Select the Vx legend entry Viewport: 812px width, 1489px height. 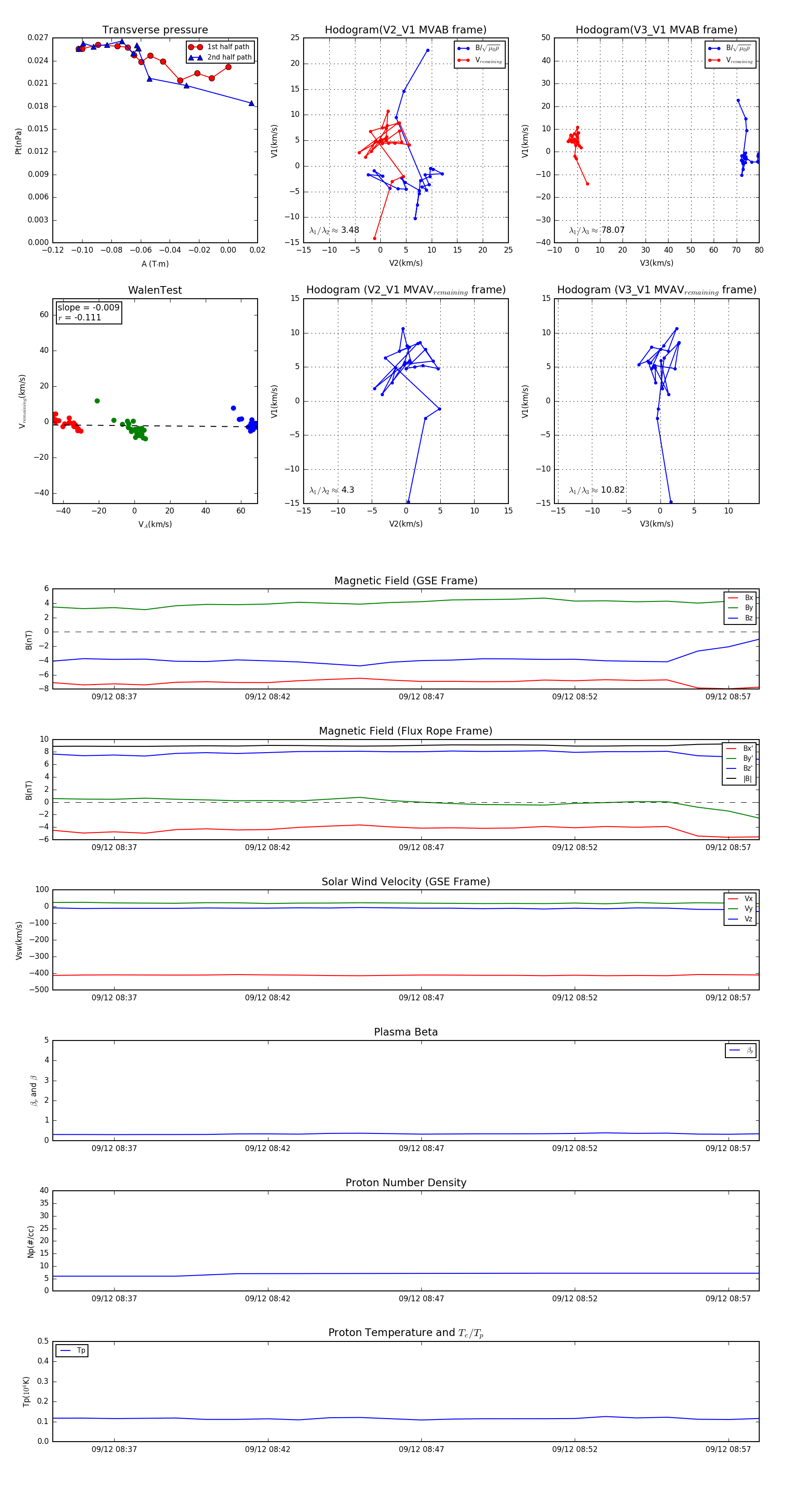coord(740,899)
